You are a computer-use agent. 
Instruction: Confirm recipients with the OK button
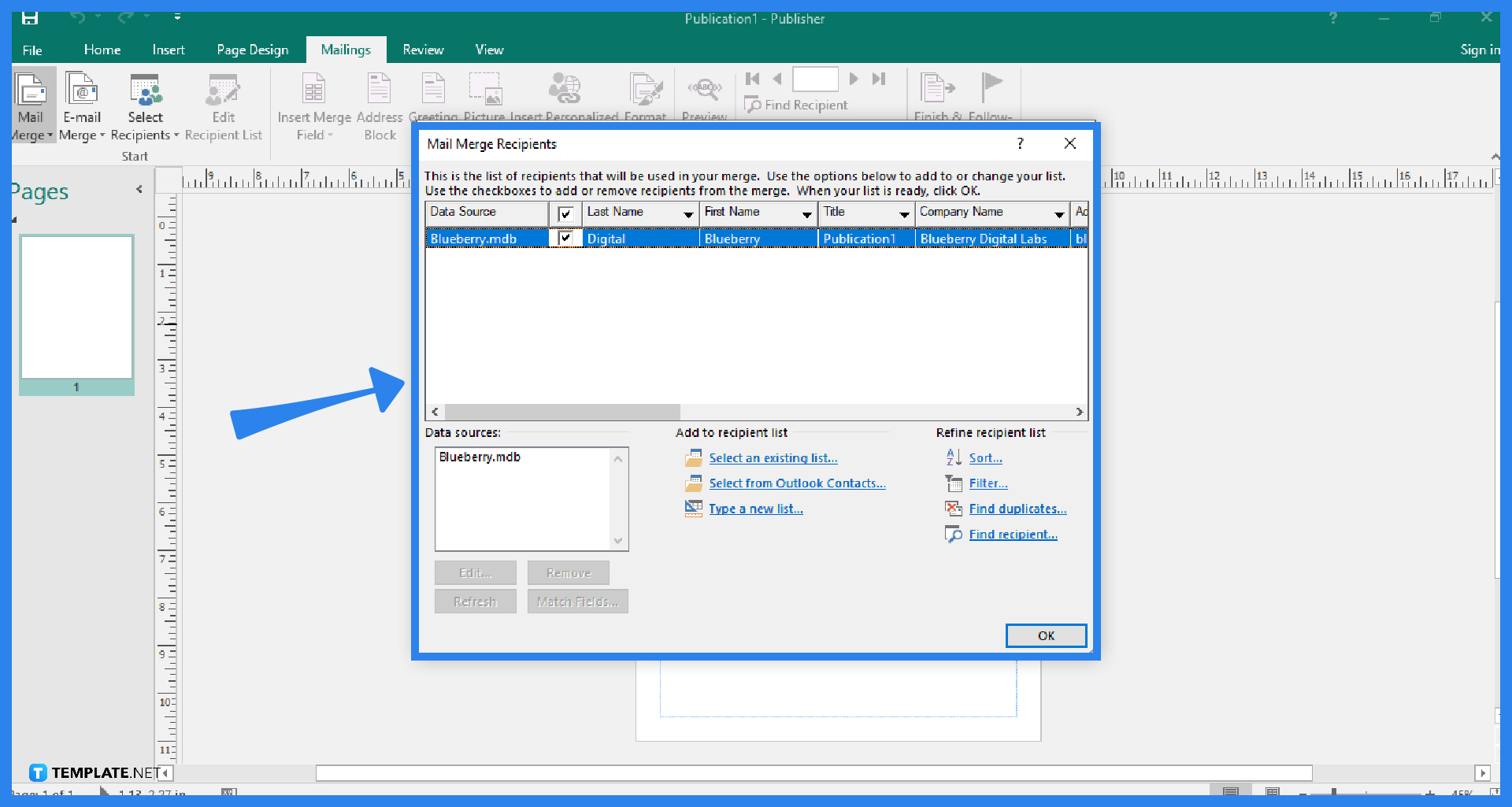pos(1046,635)
